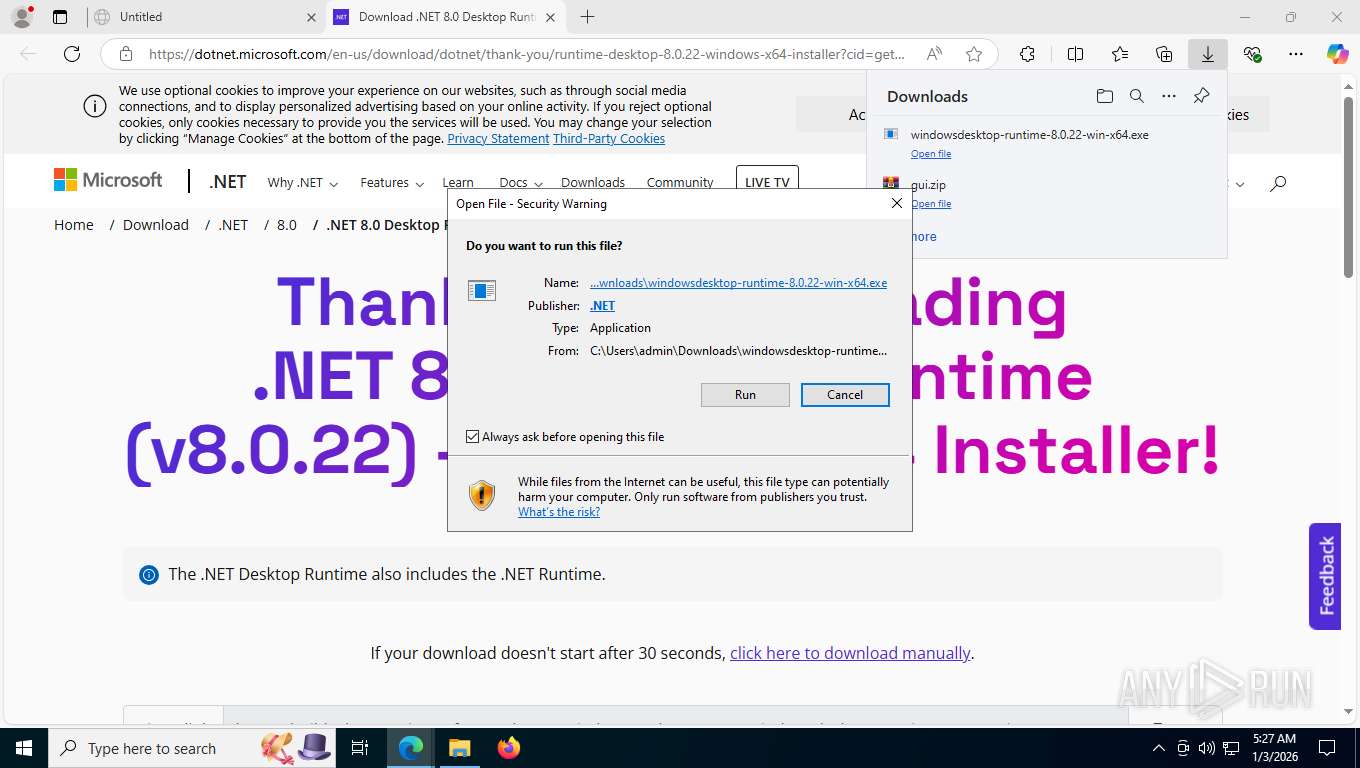Click the .NET home link in header
Viewport: 1360px width, 768px height.
pos(227,182)
